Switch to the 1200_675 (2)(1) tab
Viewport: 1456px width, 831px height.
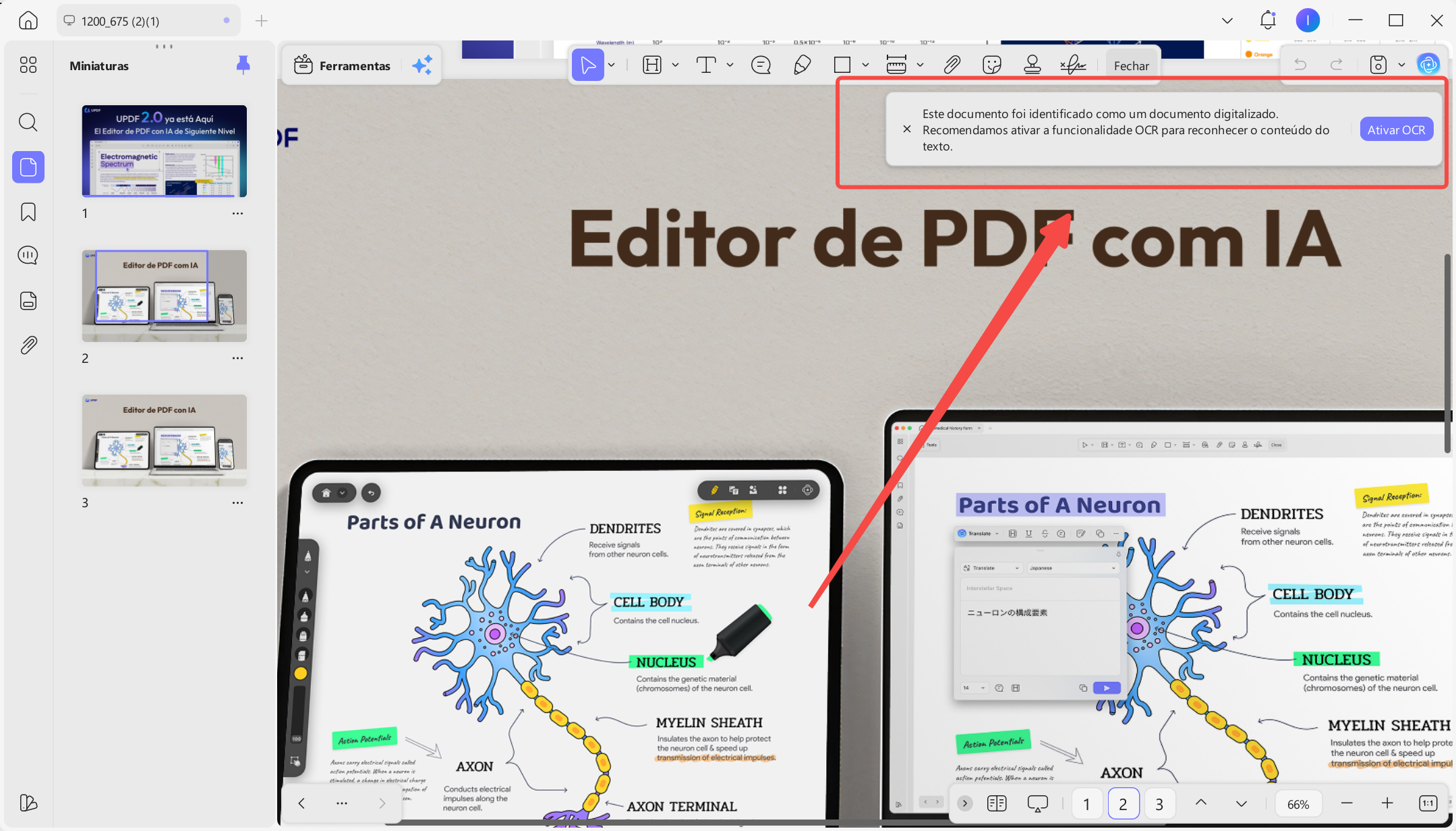pyautogui.click(x=148, y=21)
